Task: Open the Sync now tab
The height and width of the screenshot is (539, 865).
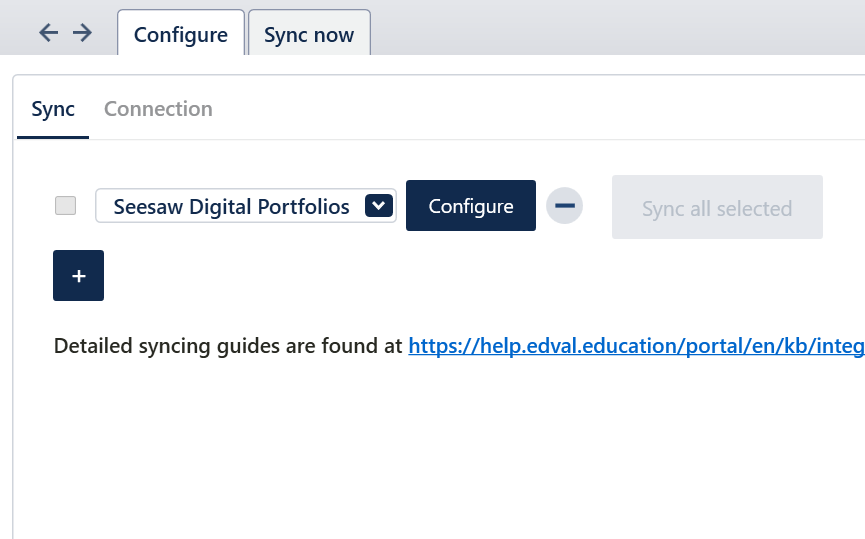Action: click(309, 35)
